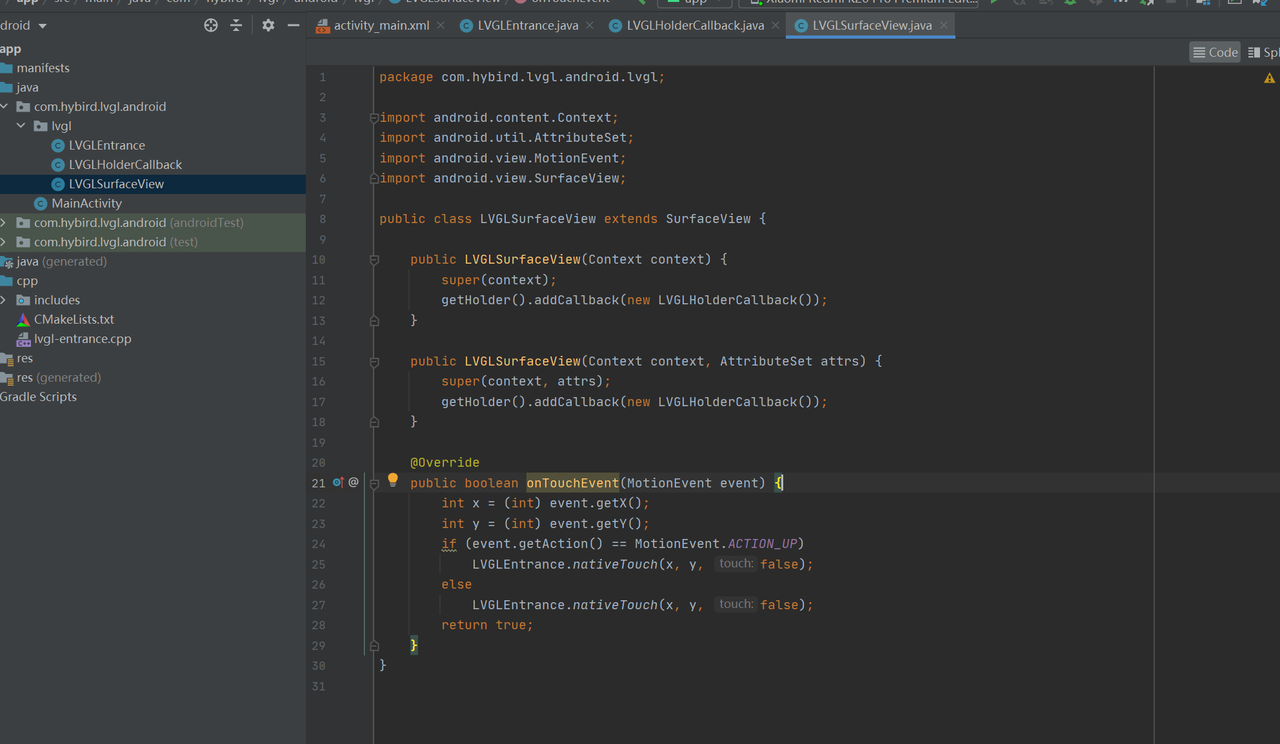Click package declaration on line 1
1280x744 pixels.
(522, 77)
